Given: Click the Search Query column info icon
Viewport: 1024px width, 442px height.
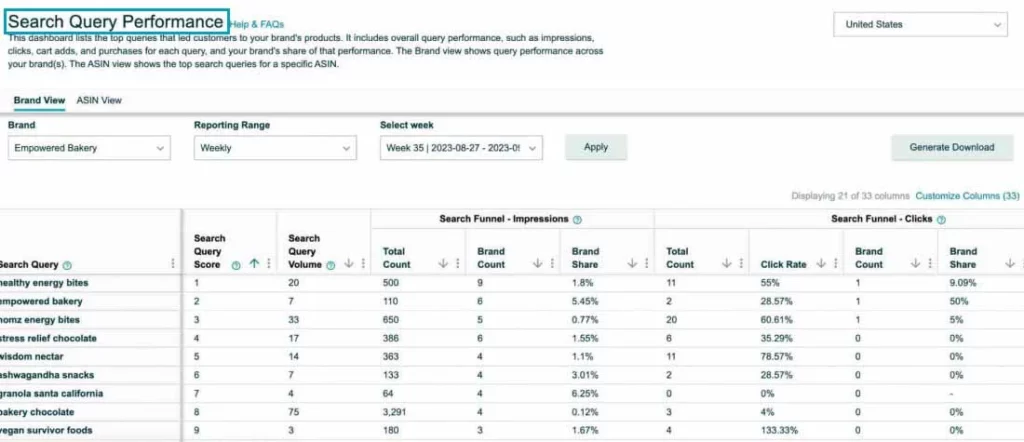Looking at the screenshot, I should click(67, 265).
